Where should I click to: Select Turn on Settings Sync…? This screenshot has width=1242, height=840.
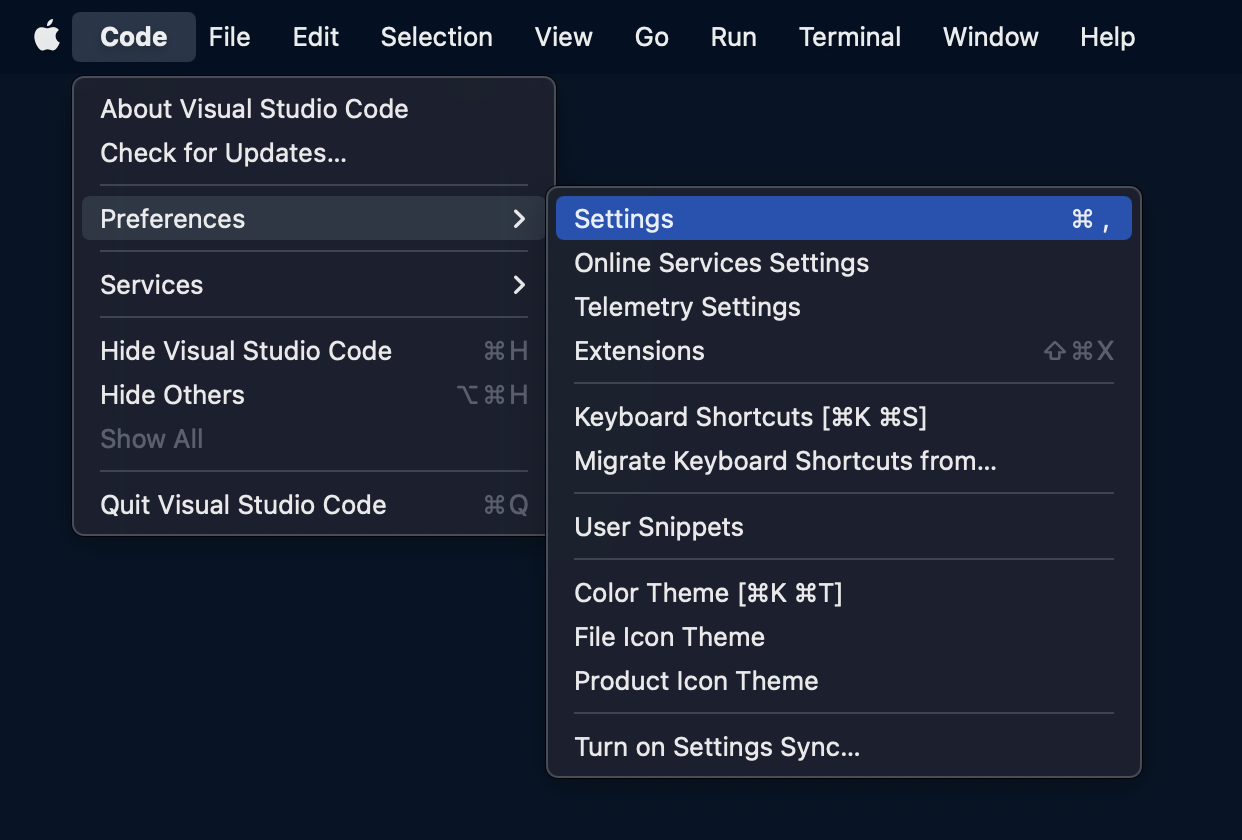pyautogui.click(x=844, y=747)
